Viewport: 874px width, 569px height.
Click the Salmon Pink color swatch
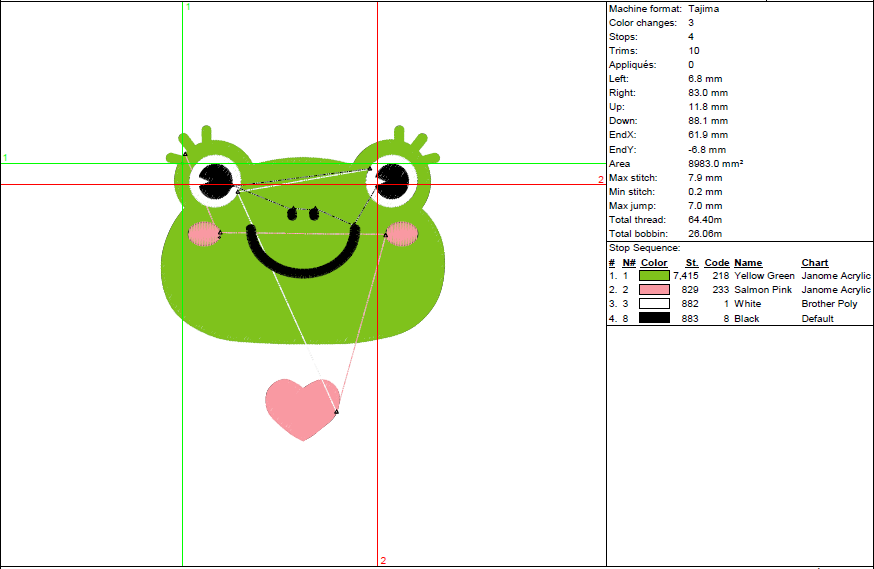(x=654, y=290)
